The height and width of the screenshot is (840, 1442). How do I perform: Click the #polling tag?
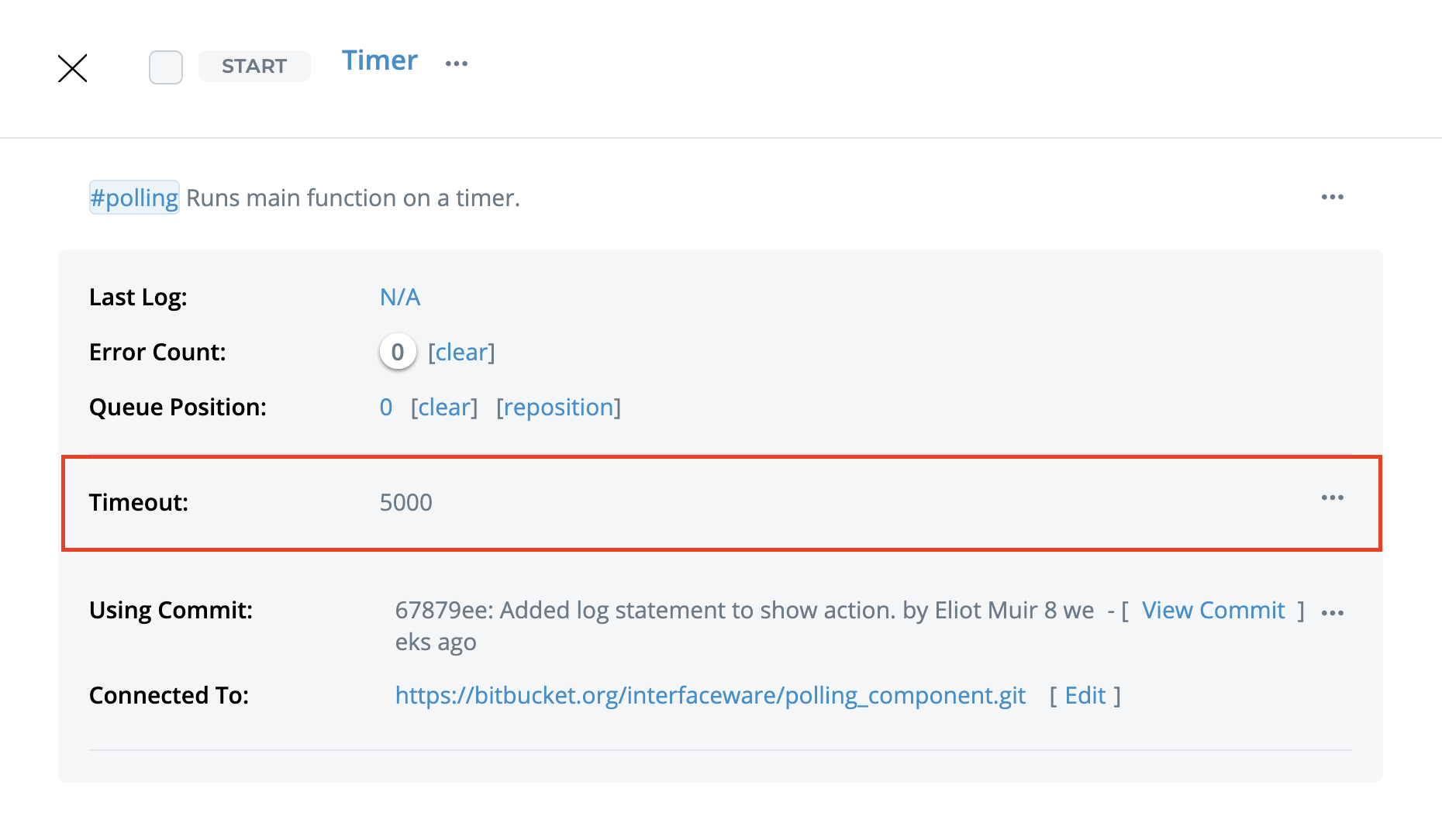tap(134, 198)
